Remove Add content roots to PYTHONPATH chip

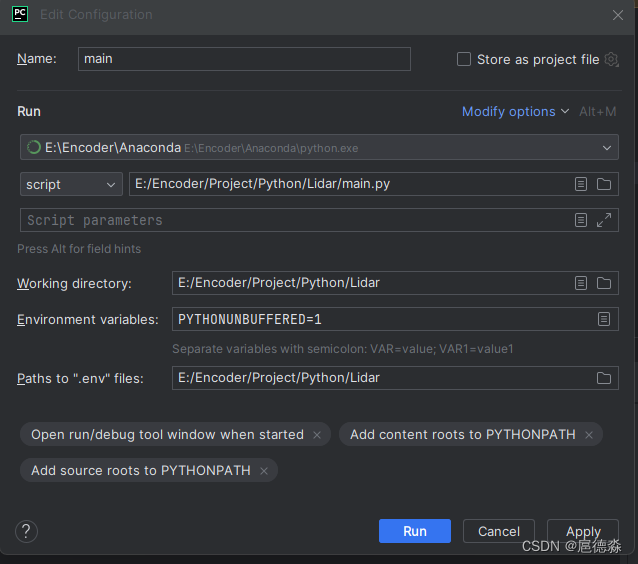(589, 435)
